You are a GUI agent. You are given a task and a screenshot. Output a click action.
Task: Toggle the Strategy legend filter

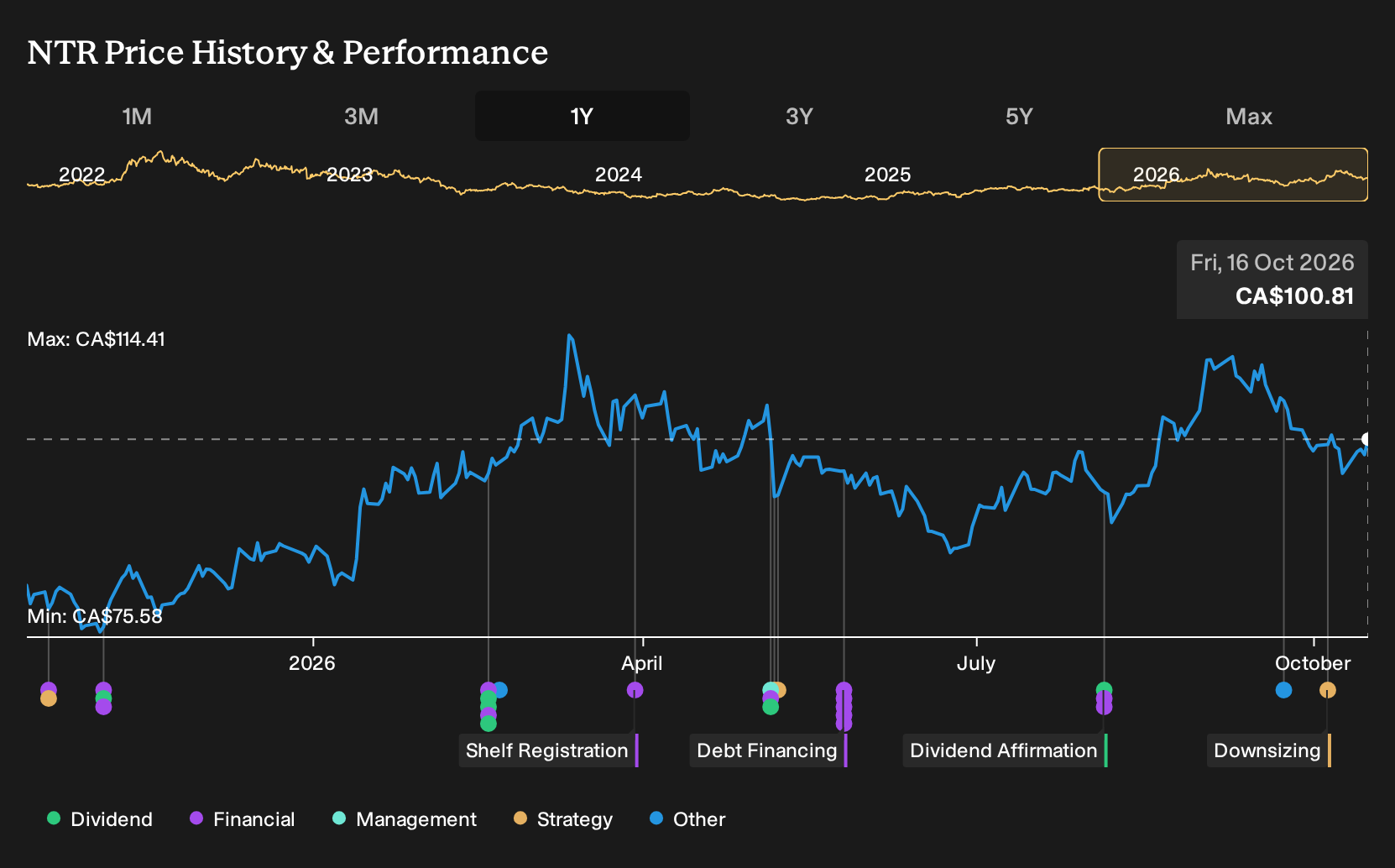[562, 819]
